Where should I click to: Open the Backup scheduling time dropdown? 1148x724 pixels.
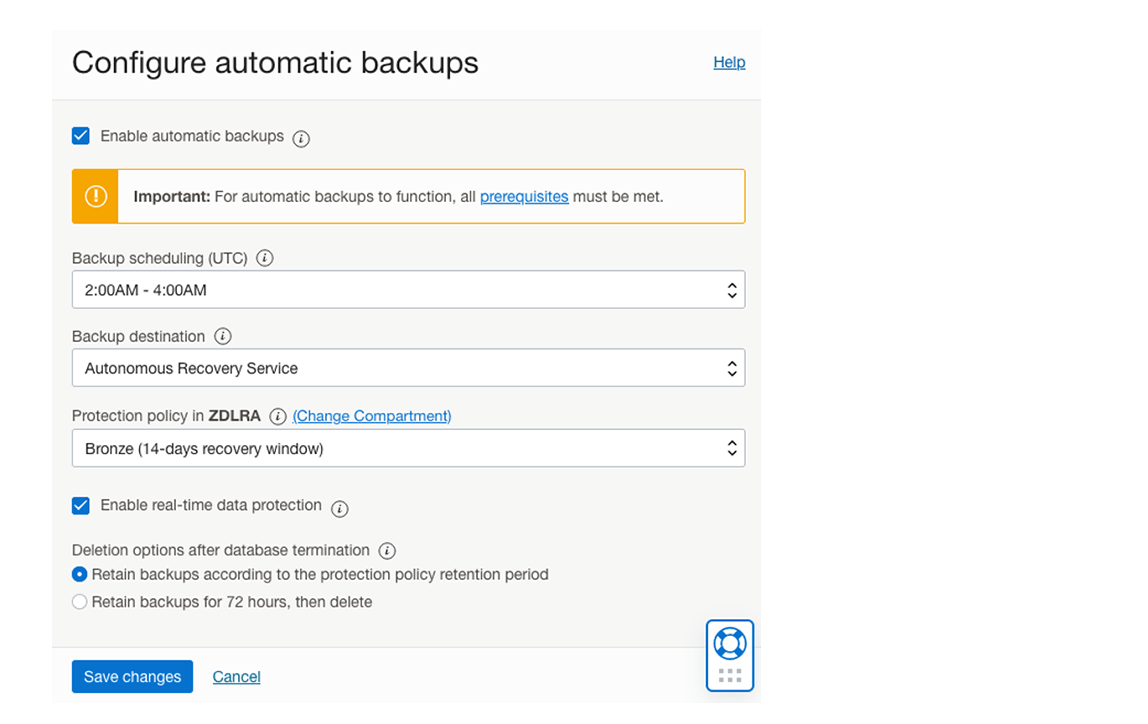(x=408, y=290)
